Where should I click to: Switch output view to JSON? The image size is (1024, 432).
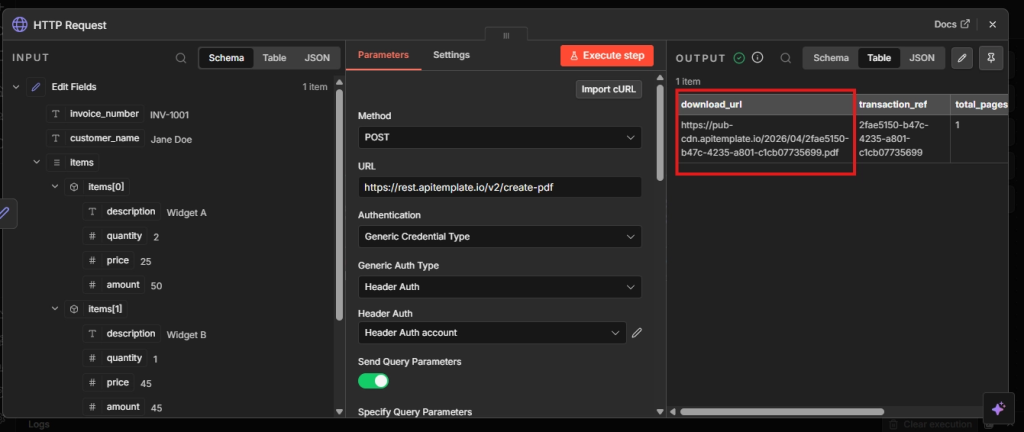pos(921,58)
